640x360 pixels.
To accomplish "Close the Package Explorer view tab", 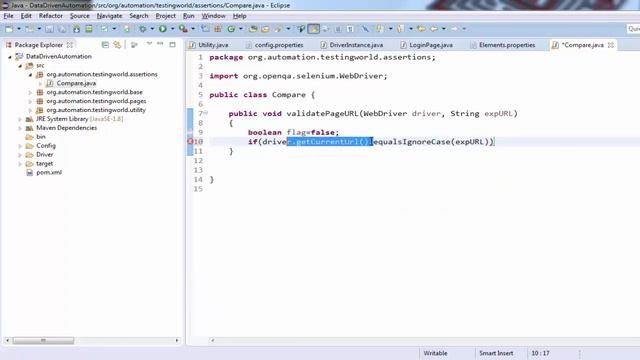I will [x=70, y=45].
